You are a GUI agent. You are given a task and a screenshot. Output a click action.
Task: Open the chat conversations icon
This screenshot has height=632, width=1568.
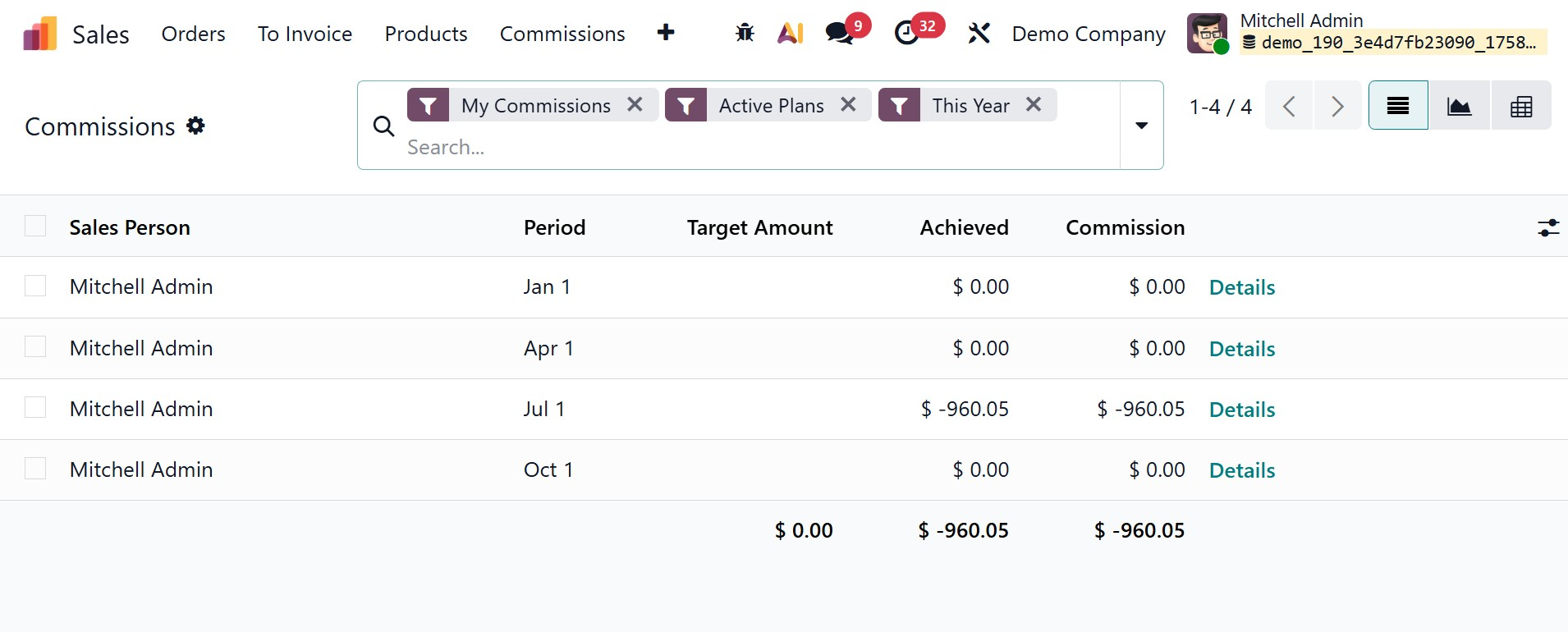pos(839,33)
